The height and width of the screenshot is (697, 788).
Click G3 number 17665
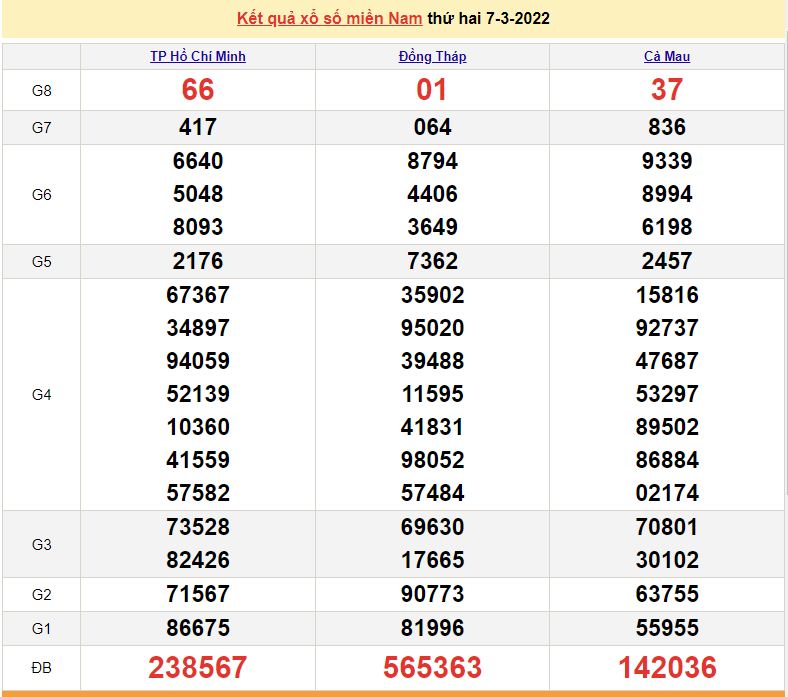point(432,560)
